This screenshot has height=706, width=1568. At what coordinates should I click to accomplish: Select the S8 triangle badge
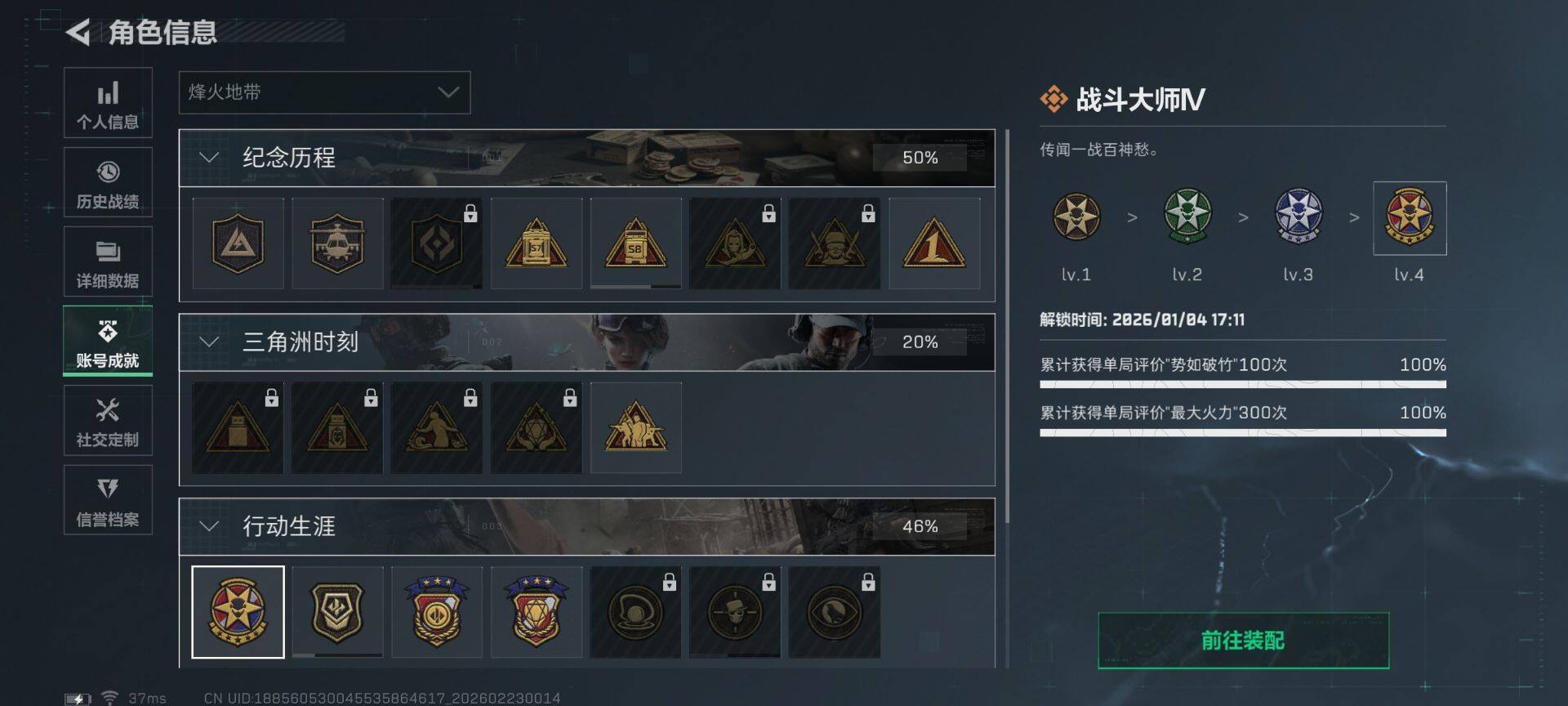click(x=635, y=244)
